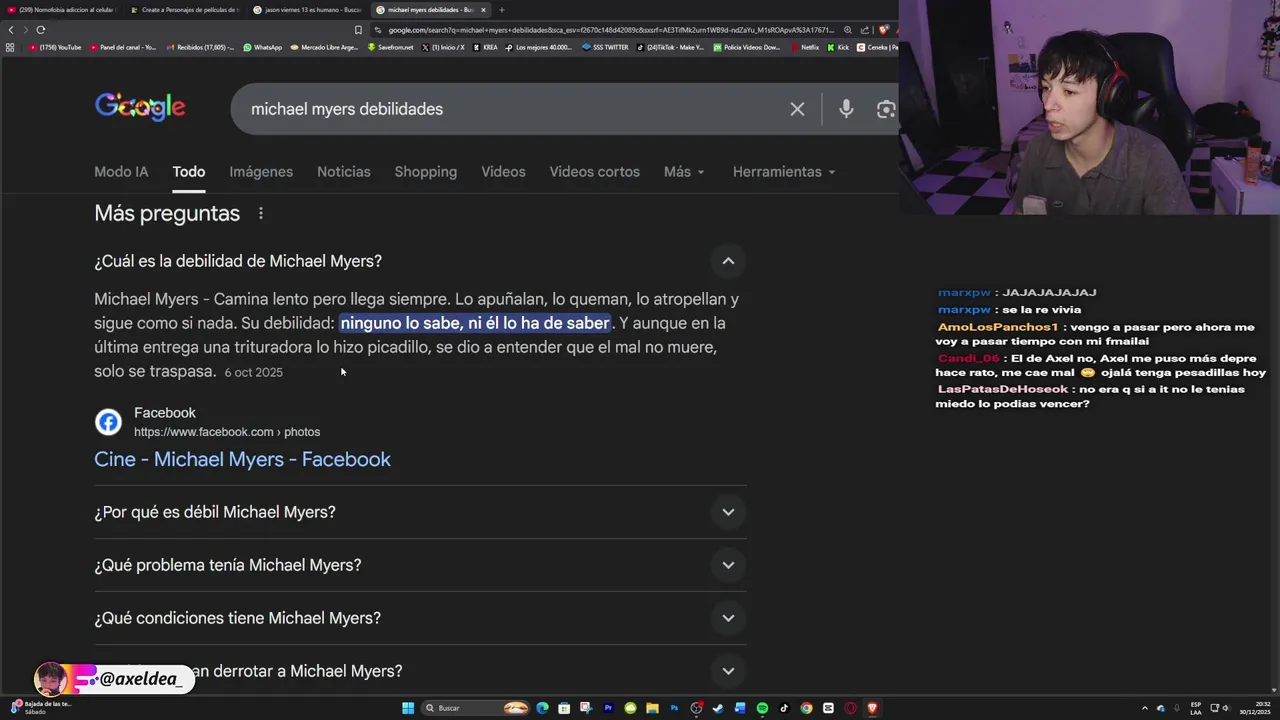Open the Windows Start menu
This screenshot has width=1280, height=720.
(x=408, y=708)
